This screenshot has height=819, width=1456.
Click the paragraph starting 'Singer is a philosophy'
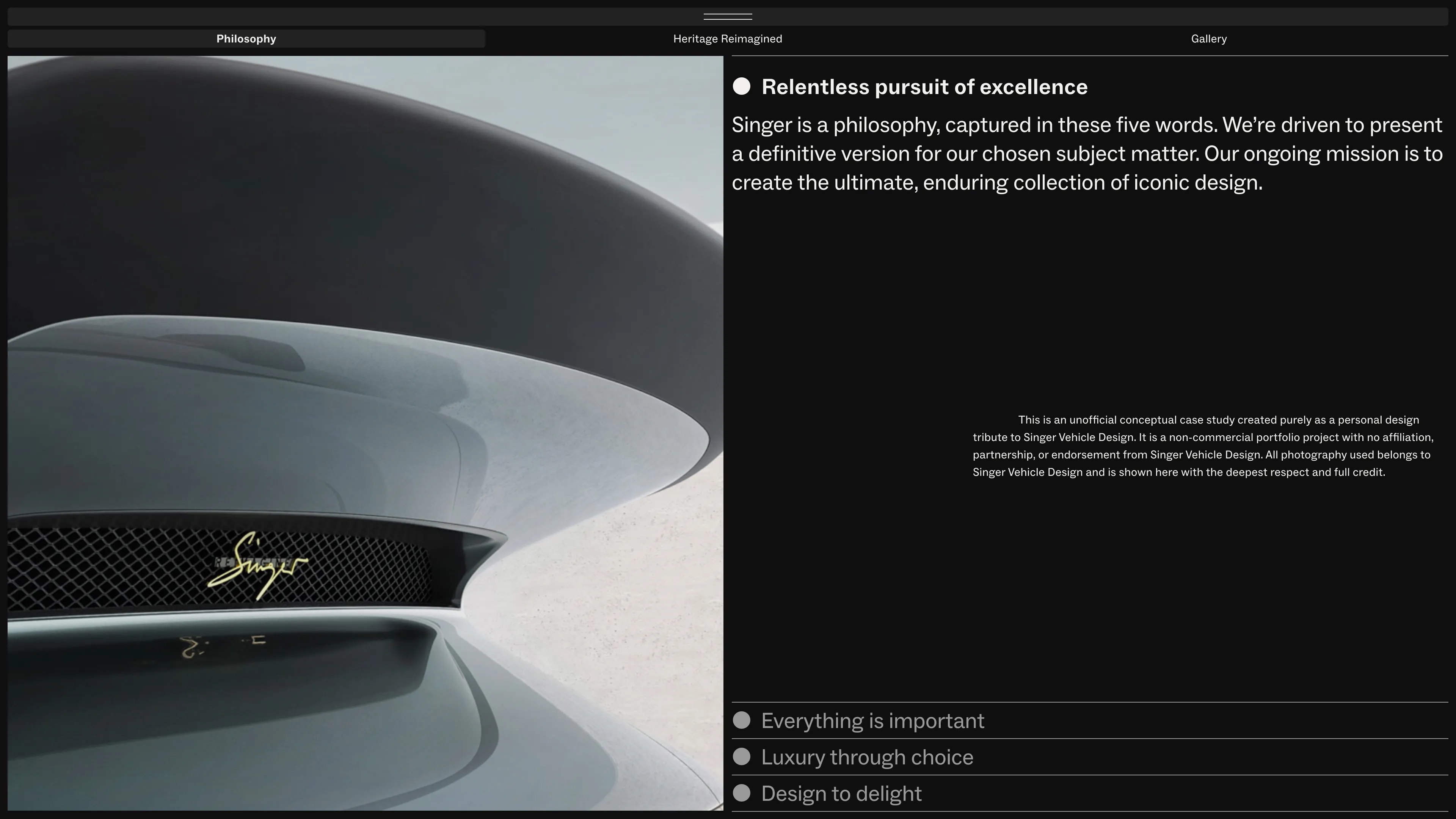(x=1087, y=154)
